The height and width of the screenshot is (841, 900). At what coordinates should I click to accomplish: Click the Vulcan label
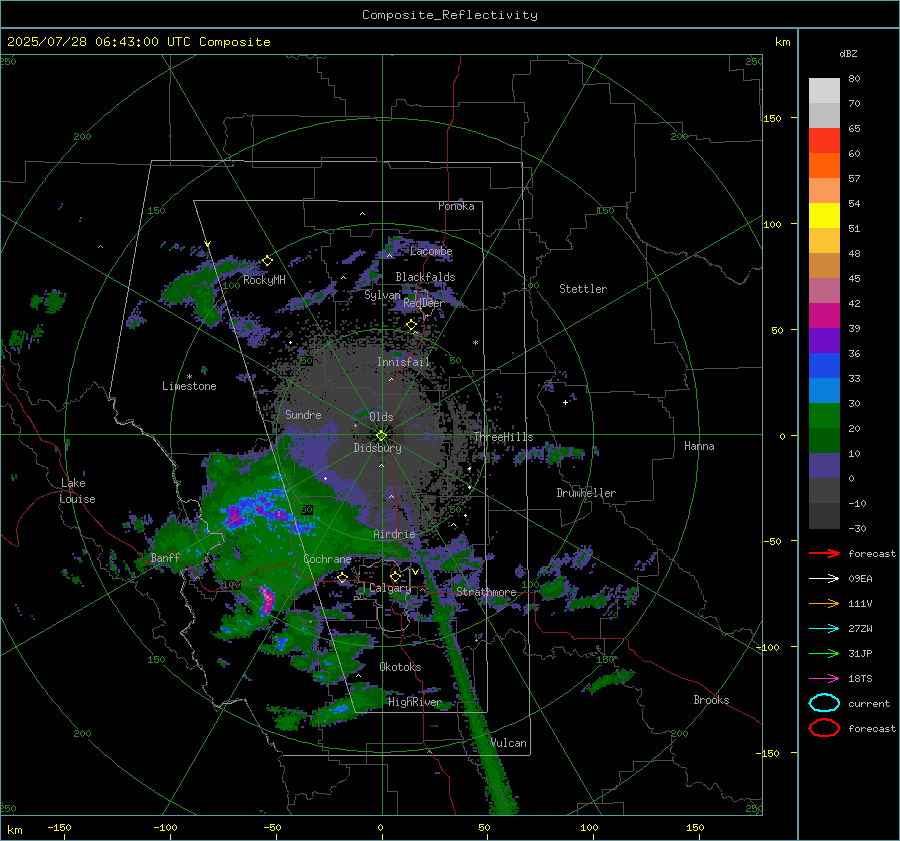click(x=509, y=743)
